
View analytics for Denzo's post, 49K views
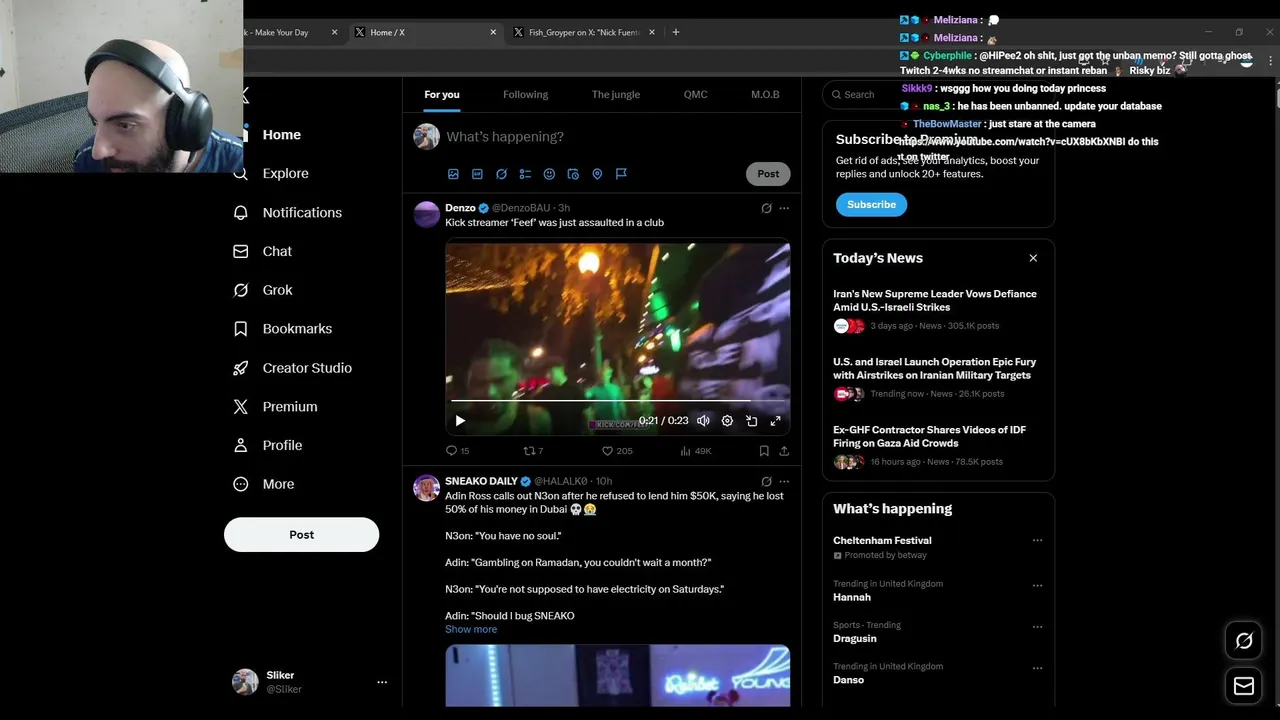pyautogui.click(x=696, y=451)
